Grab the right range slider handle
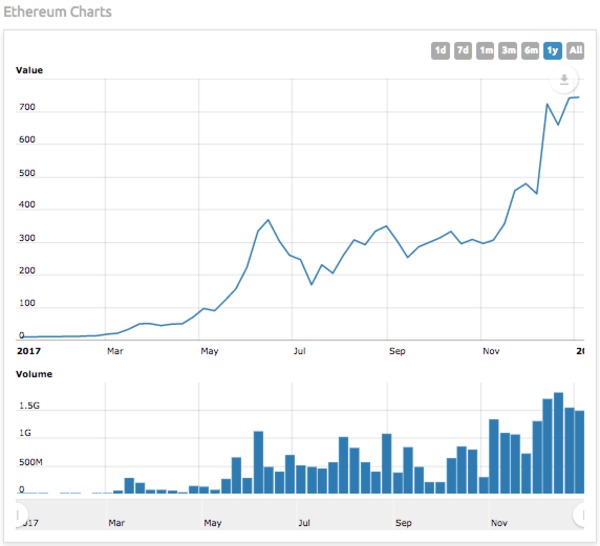 tap(580, 515)
